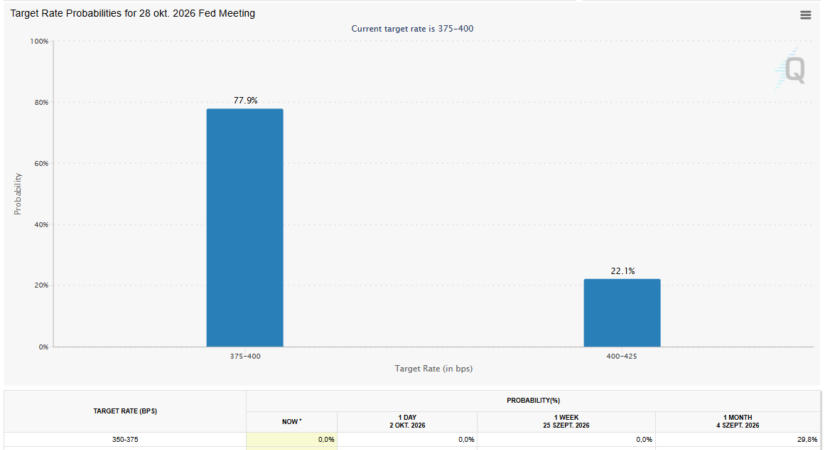The image size is (825, 450).
Task: Click the 1 WEEK 25 SZEPT. 2026 column header
Action: click(566, 422)
